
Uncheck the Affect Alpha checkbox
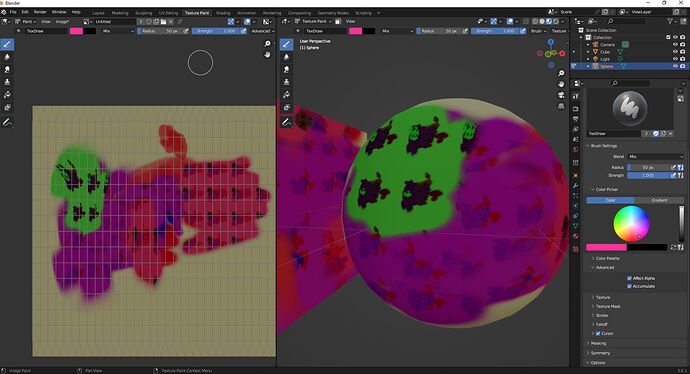[629, 278]
